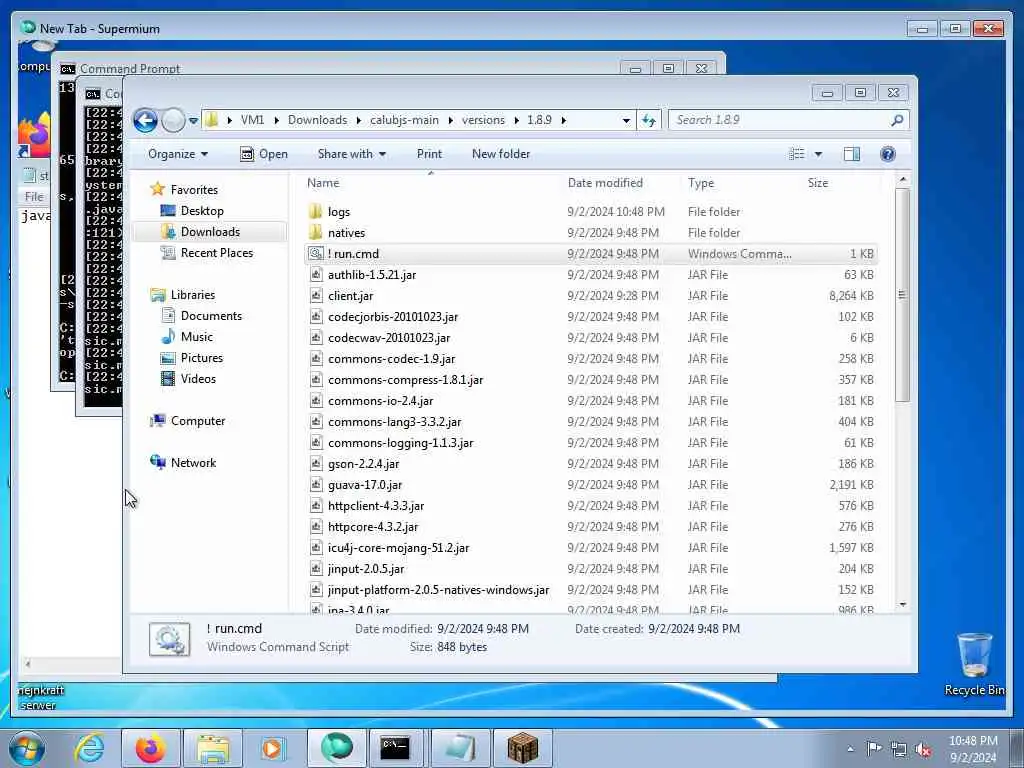Click the refresh button beside the address bar

click(x=648, y=120)
